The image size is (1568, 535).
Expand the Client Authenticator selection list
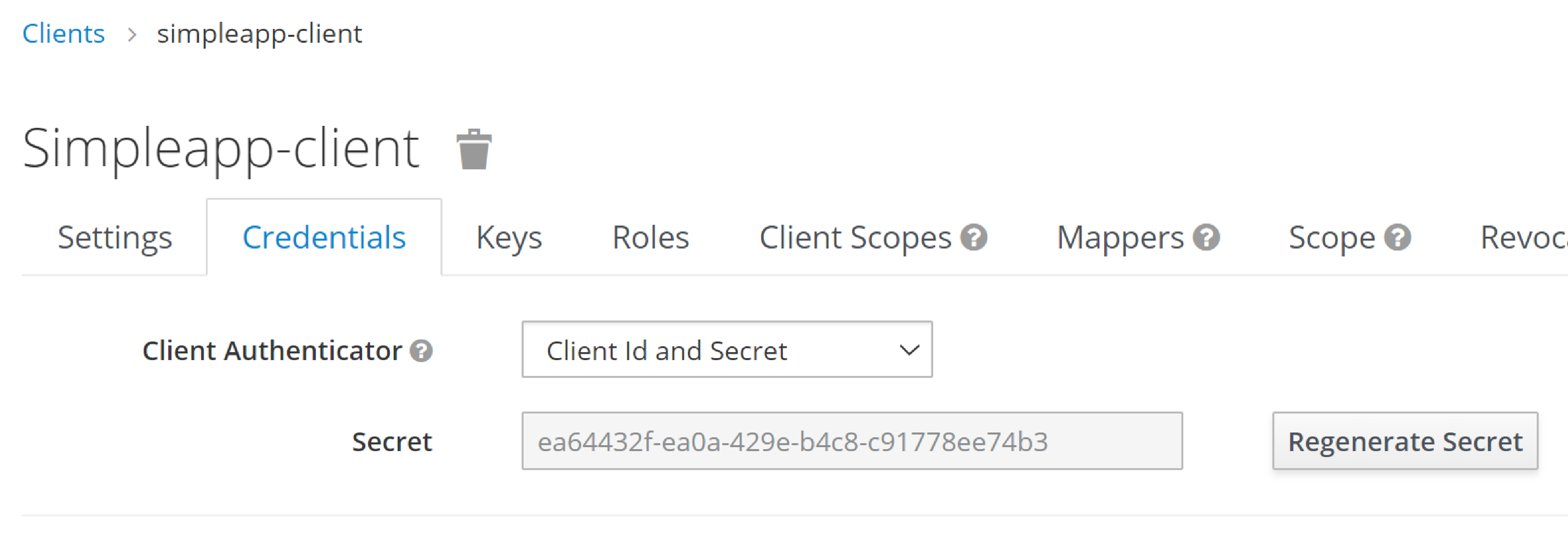tap(727, 349)
